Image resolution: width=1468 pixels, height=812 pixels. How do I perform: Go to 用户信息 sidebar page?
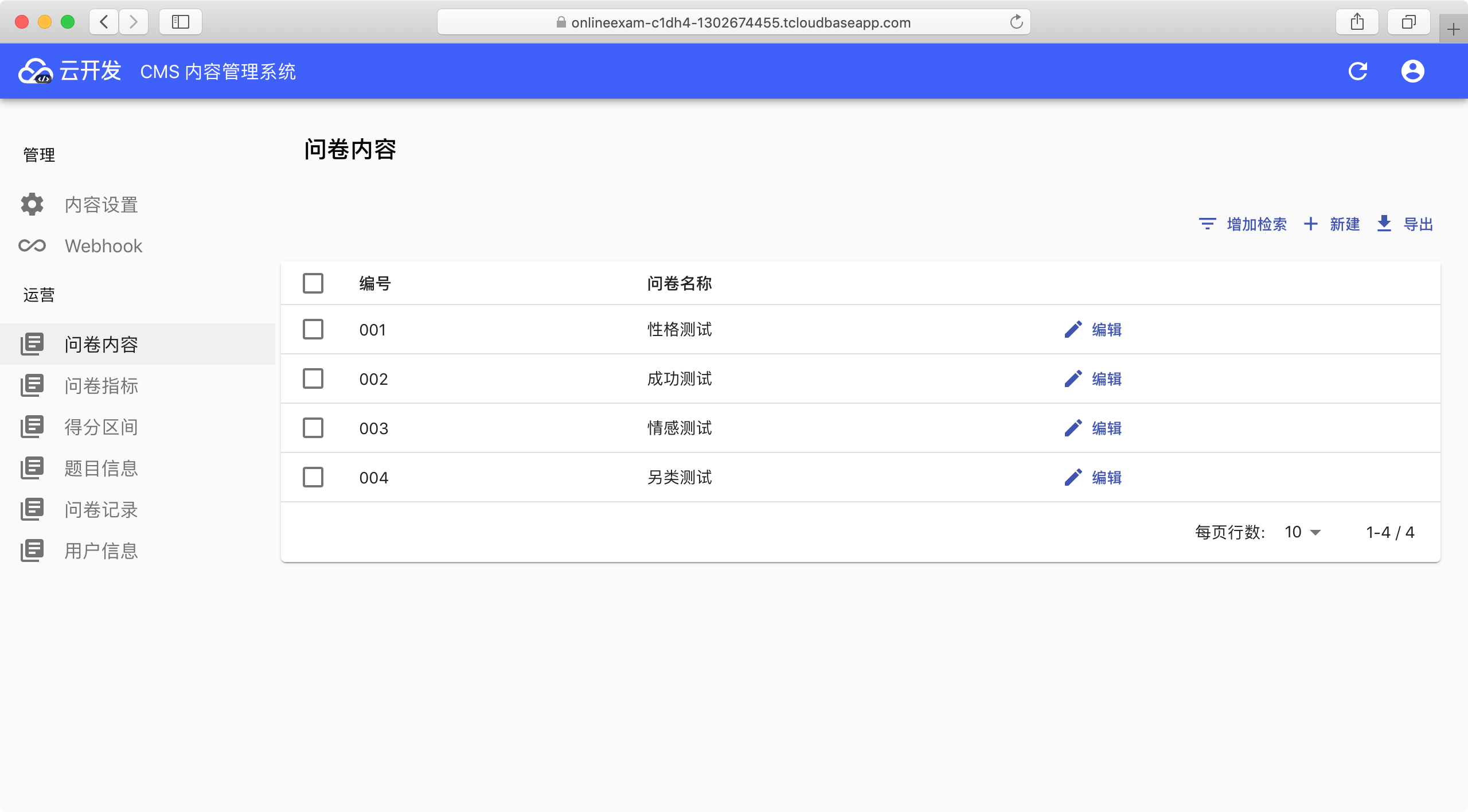[101, 551]
